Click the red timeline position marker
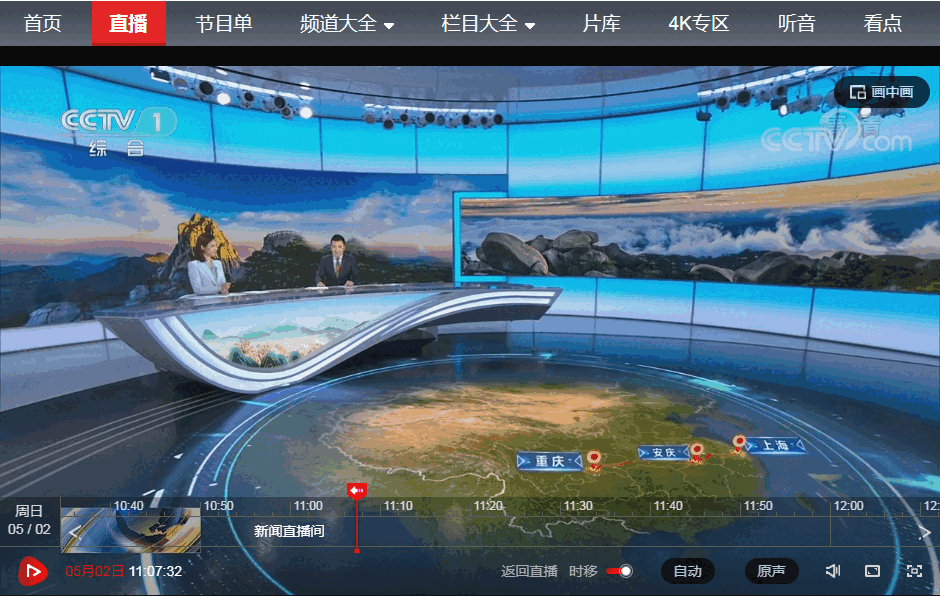 point(357,492)
